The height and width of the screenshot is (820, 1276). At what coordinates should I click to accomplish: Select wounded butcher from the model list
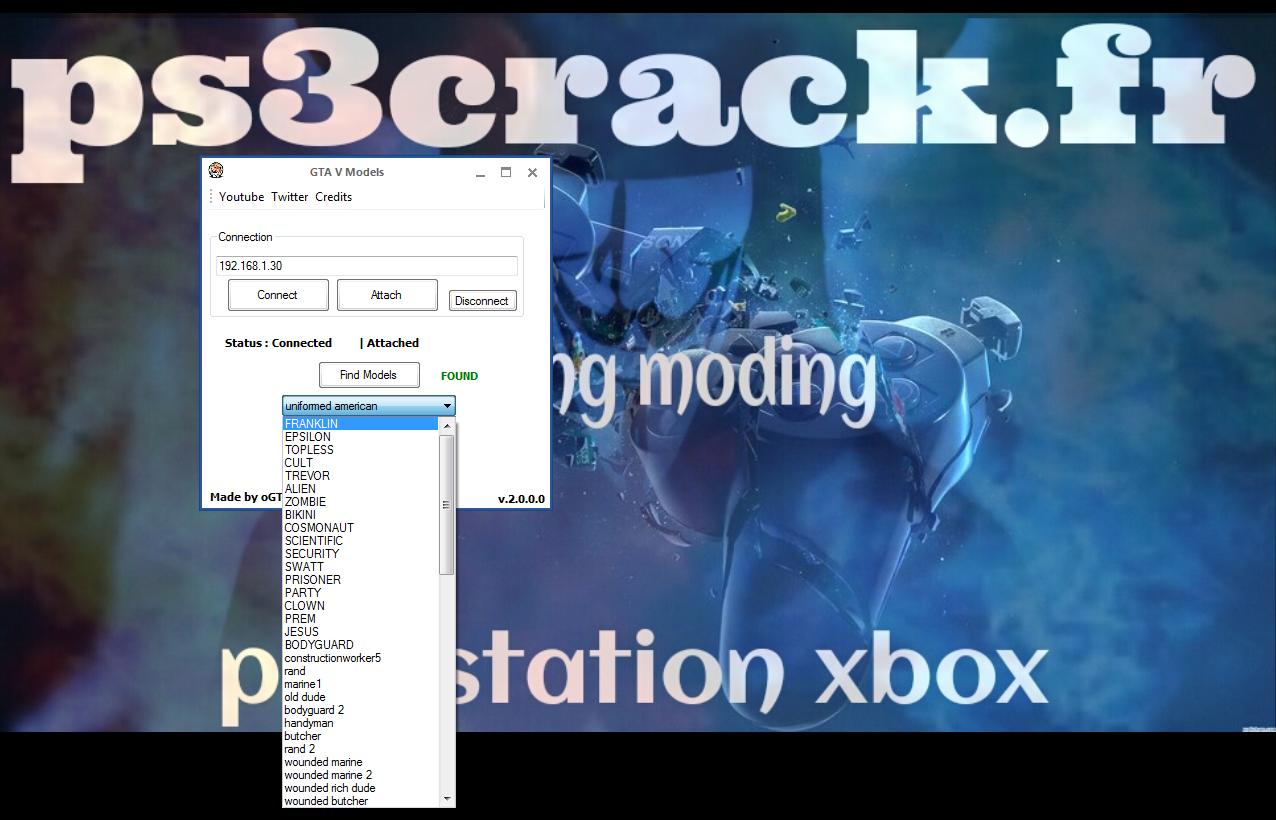coord(361,801)
